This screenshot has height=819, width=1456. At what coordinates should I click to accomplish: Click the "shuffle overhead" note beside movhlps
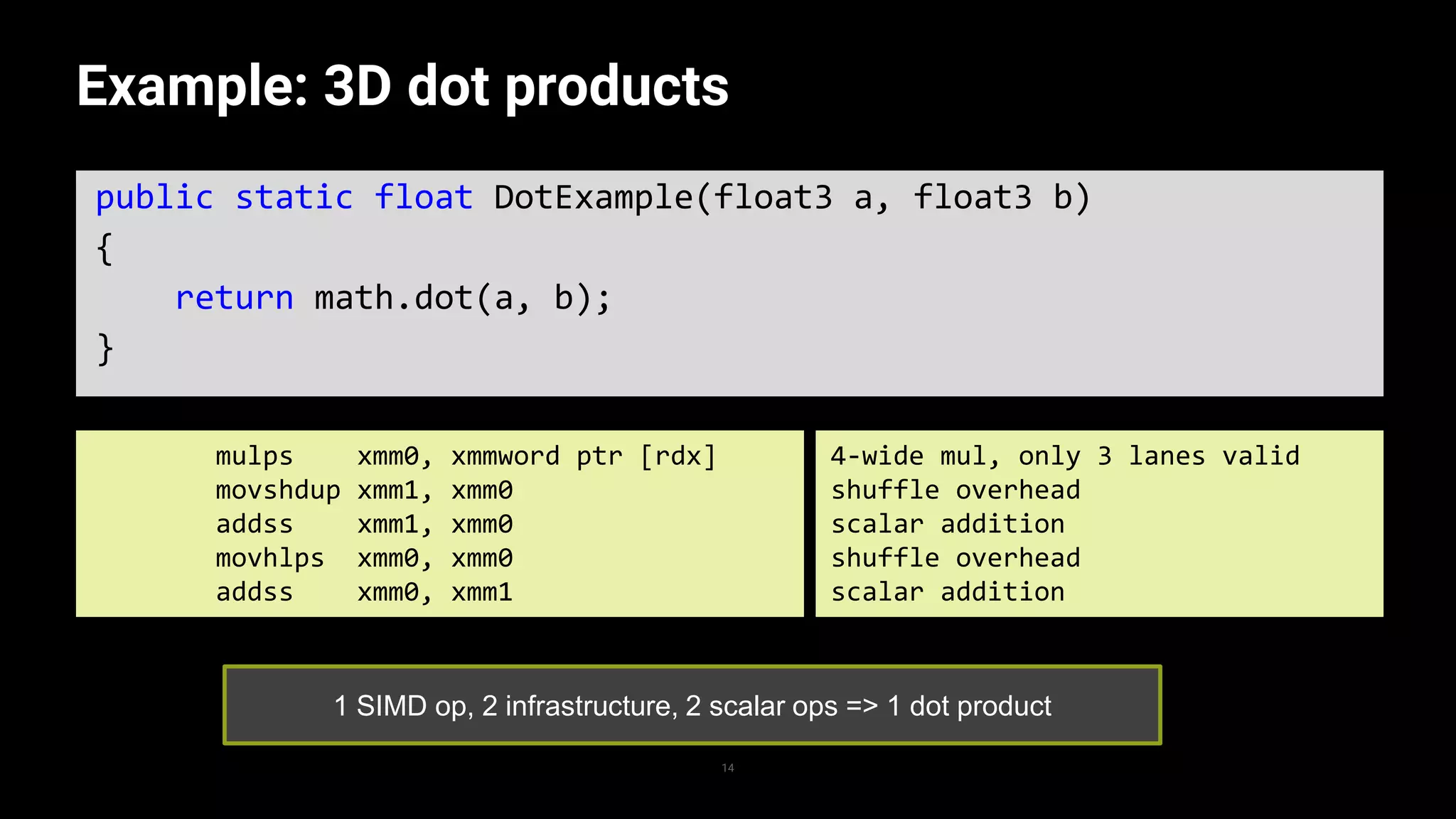click(x=955, y=559)
